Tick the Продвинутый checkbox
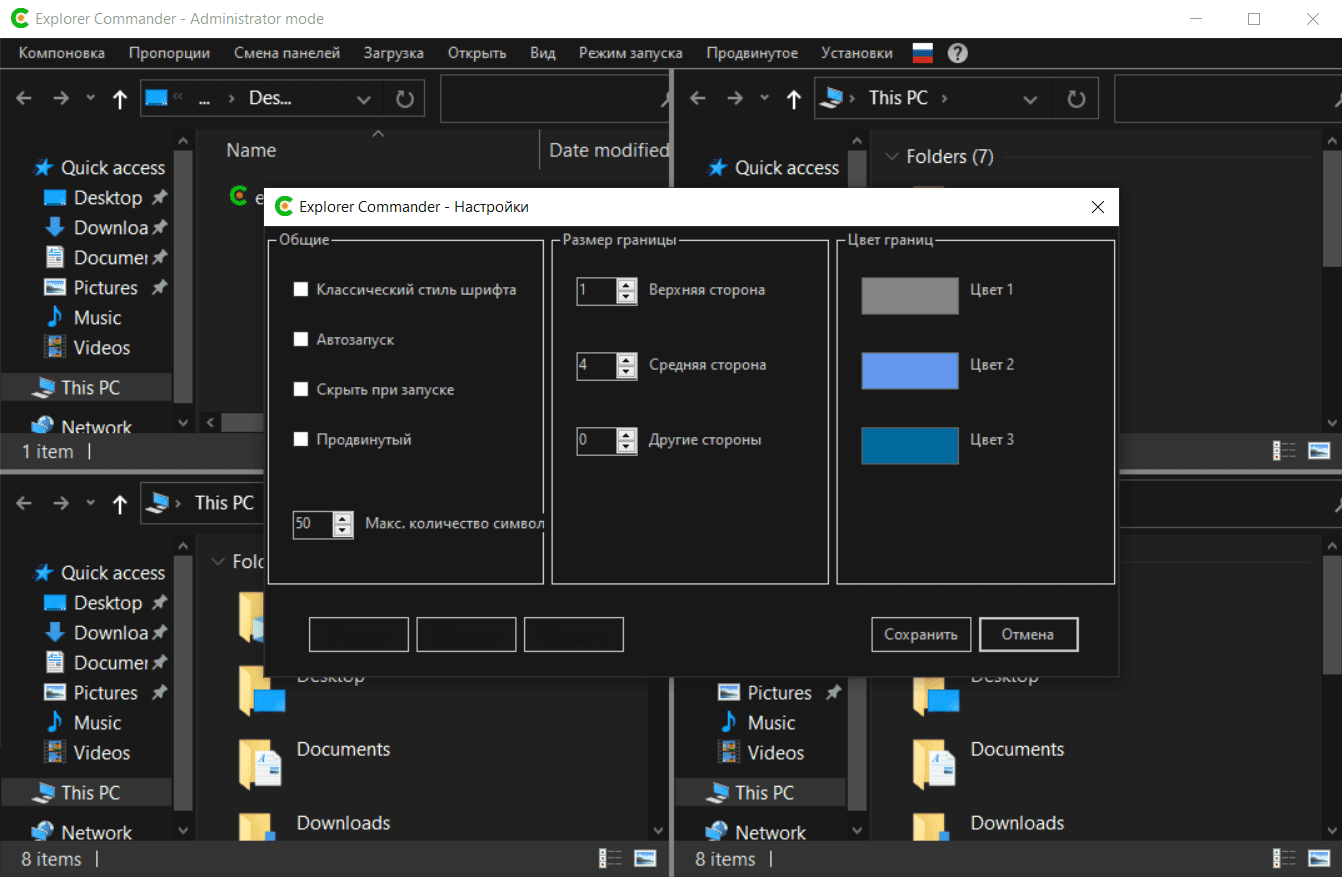 pos(300,440)
